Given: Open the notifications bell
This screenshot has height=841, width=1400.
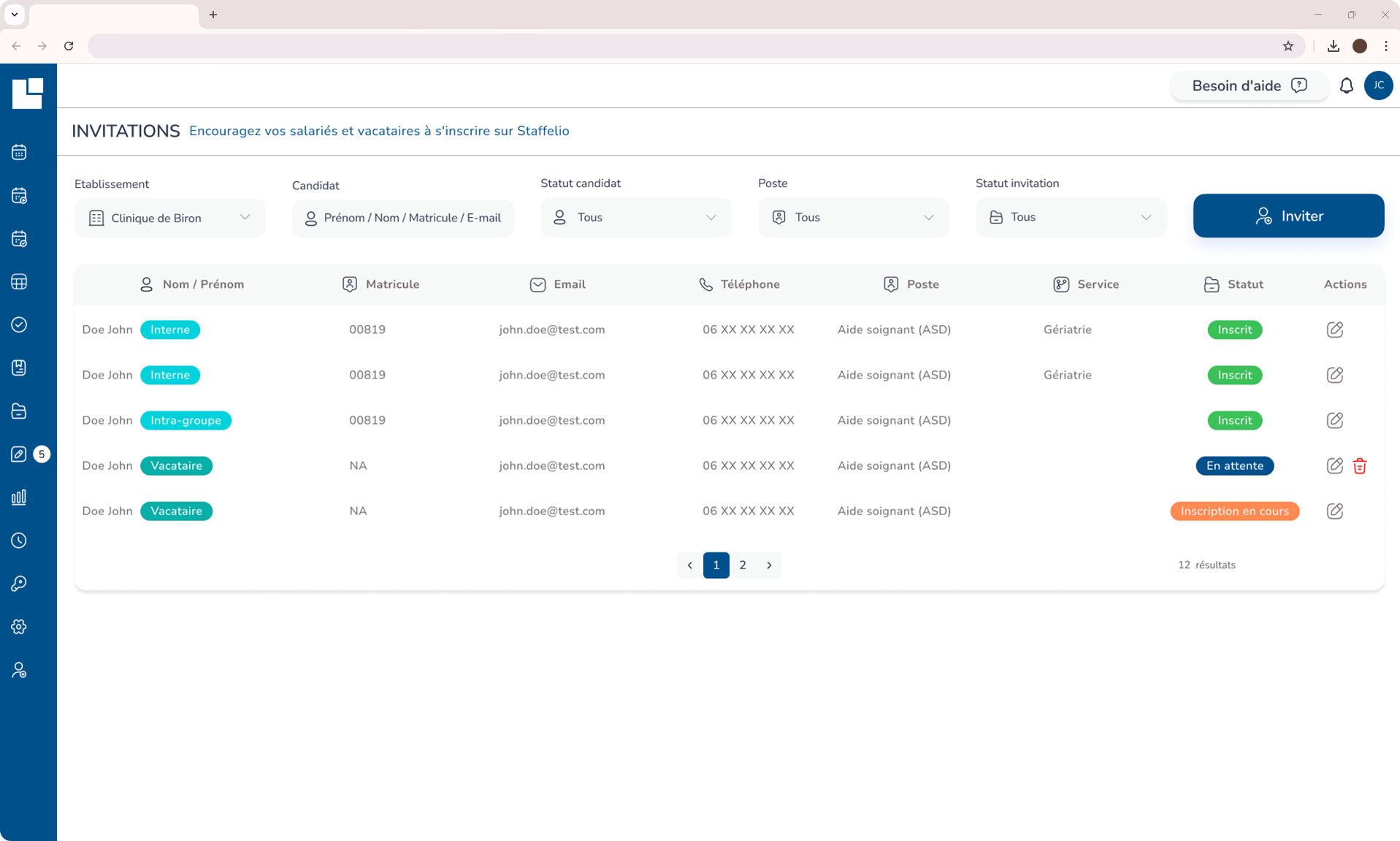Looking at the screenshot, I should point(1346,86).
